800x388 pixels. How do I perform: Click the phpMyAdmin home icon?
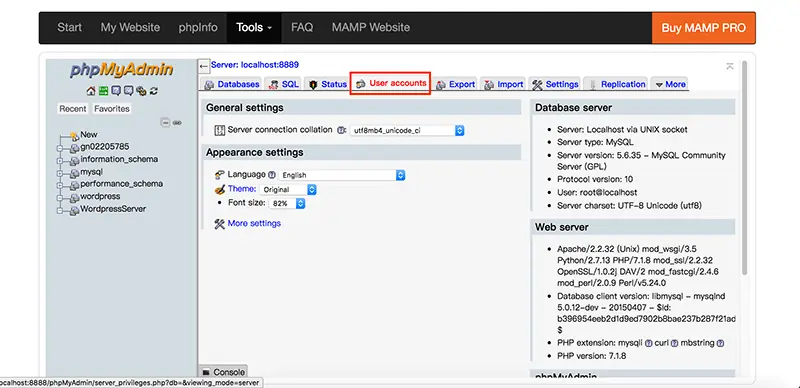(91, 91)
